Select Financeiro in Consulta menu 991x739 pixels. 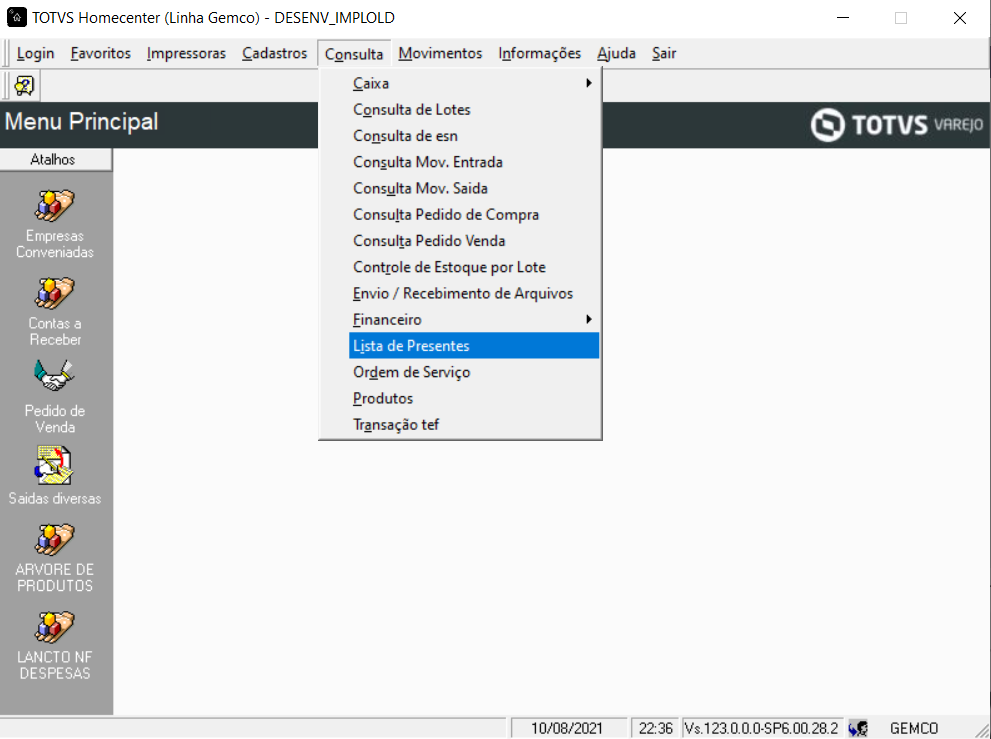click(474, 319)
